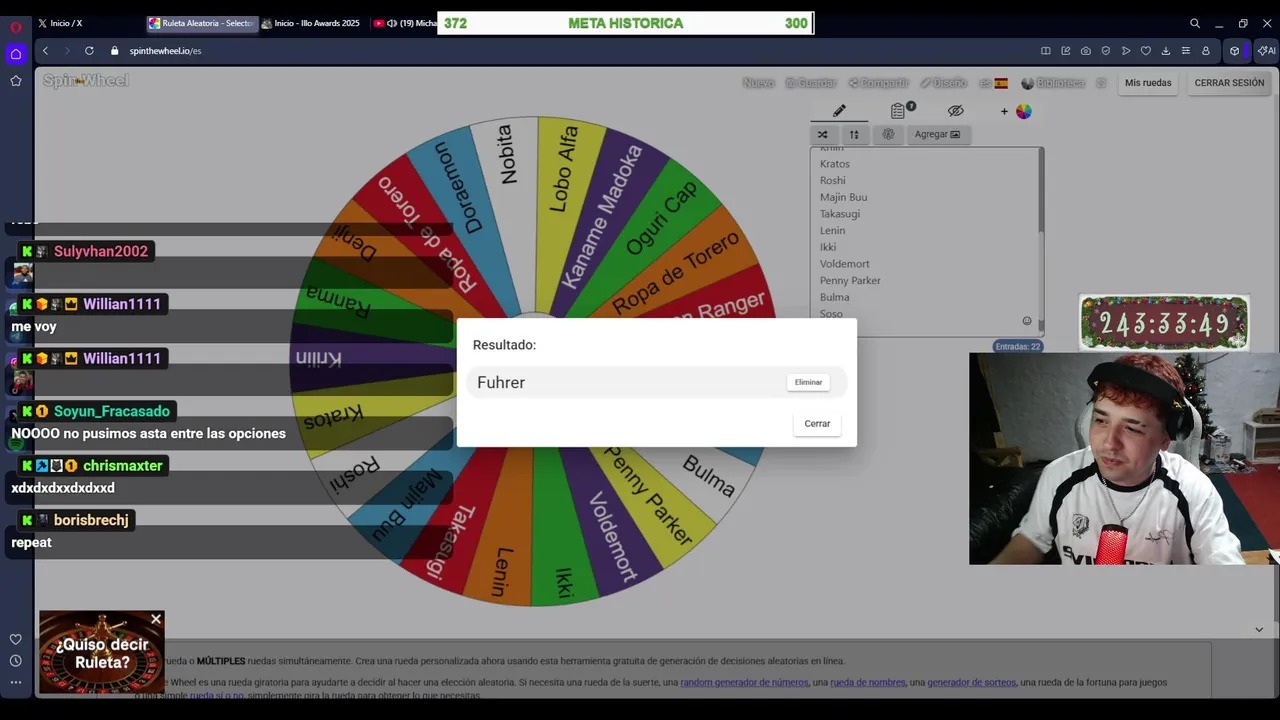Click CERRAR SESIÓN button
The image size is (1280, 720).
pyautogui.click(x=1229, y=83)
